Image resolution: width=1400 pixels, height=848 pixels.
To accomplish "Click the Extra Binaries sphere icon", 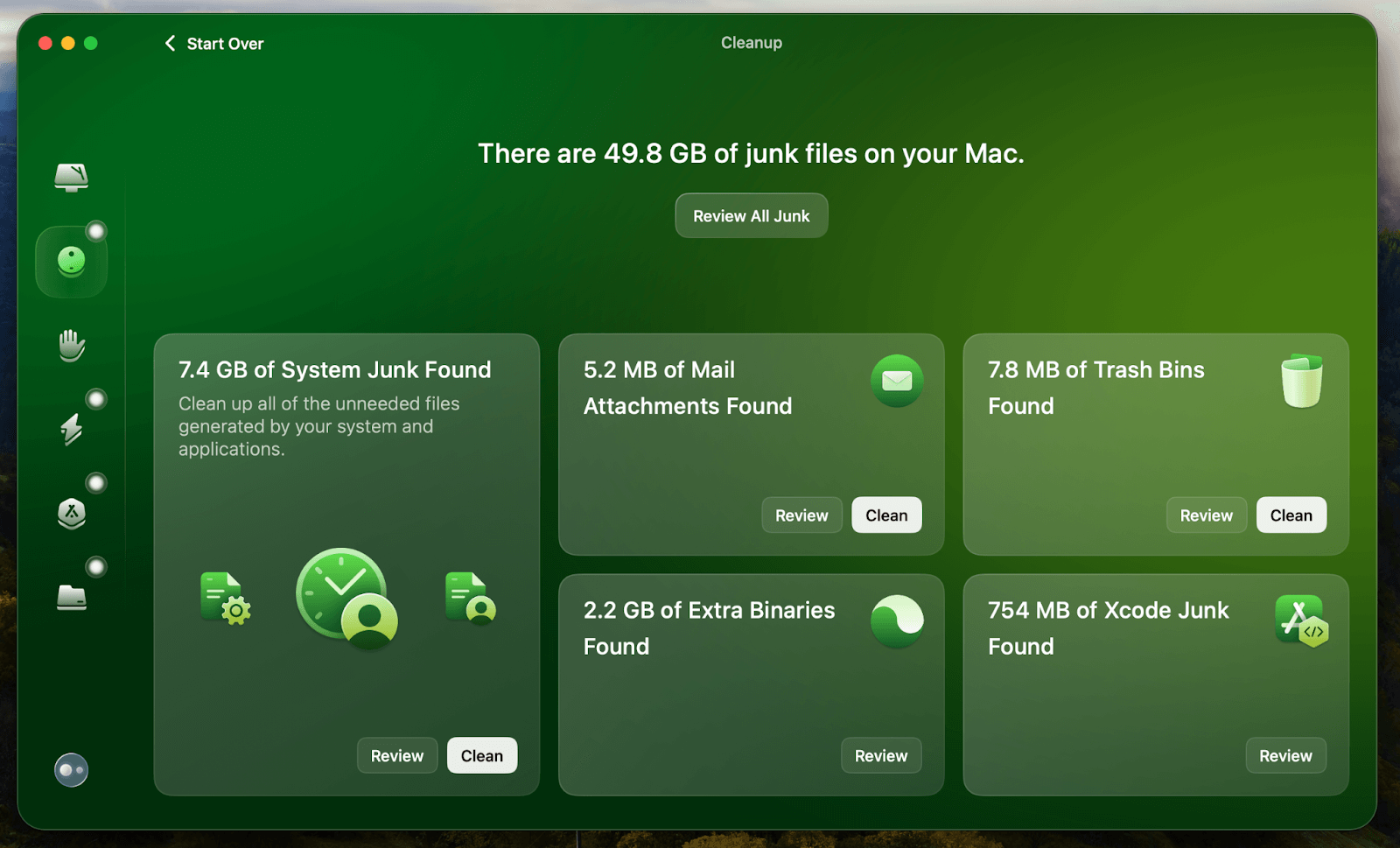I will [x=898, y=620].
